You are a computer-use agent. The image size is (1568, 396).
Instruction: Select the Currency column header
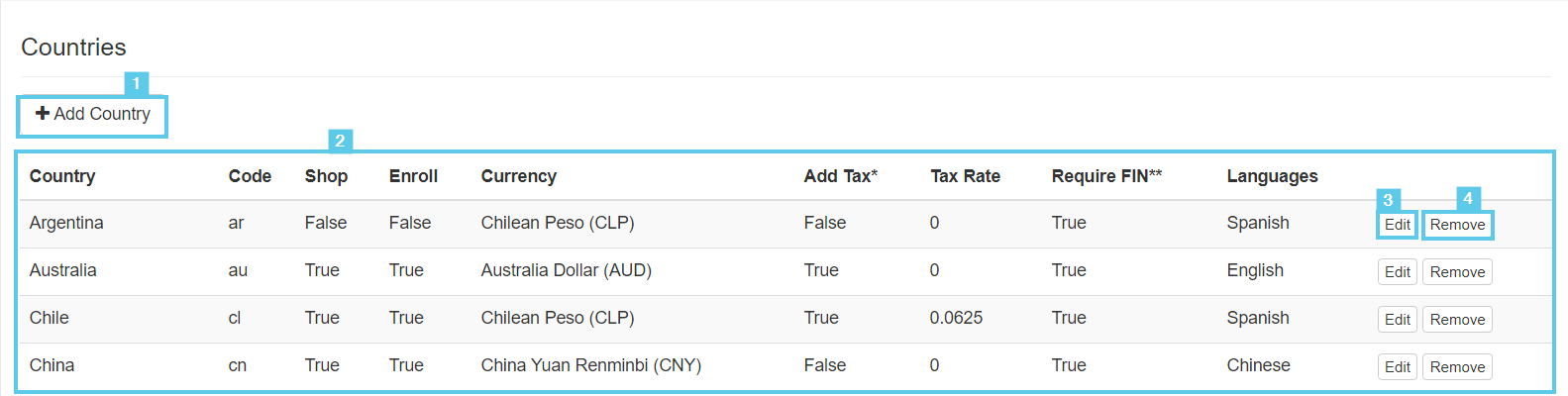pyautogui.click(x=518, y=176)
